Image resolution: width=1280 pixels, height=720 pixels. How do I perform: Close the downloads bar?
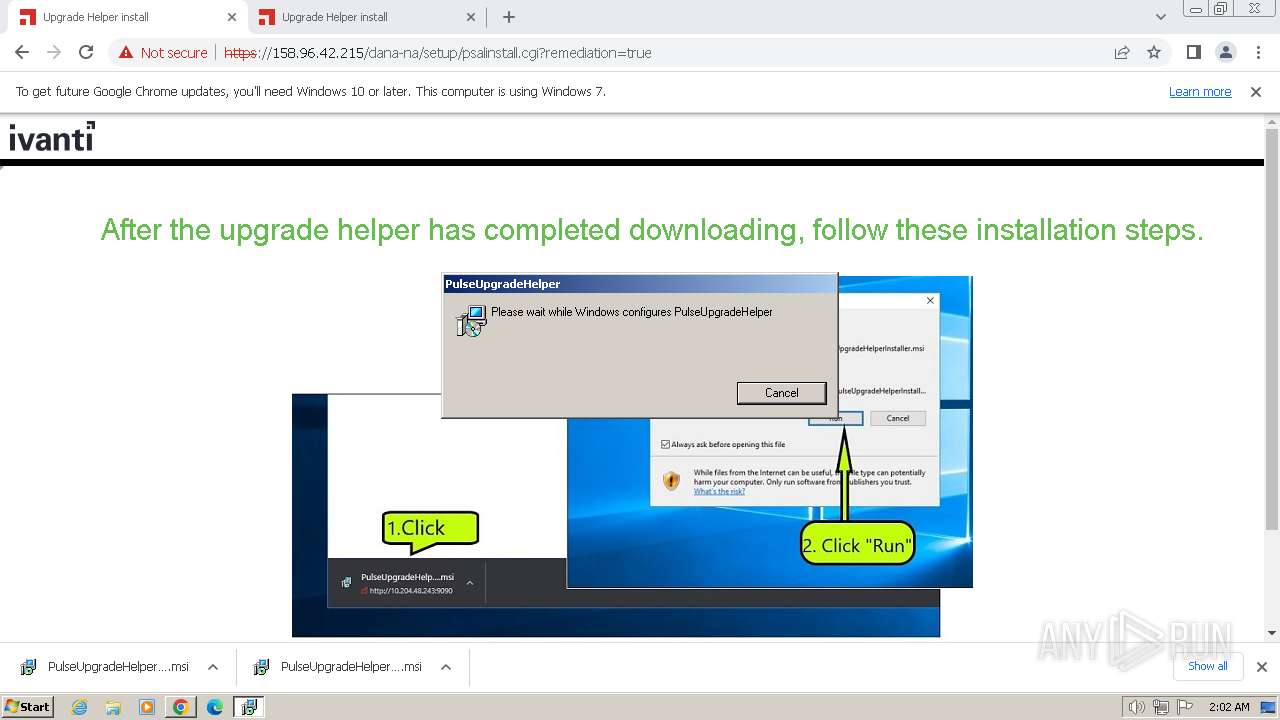coord(1261,667)
